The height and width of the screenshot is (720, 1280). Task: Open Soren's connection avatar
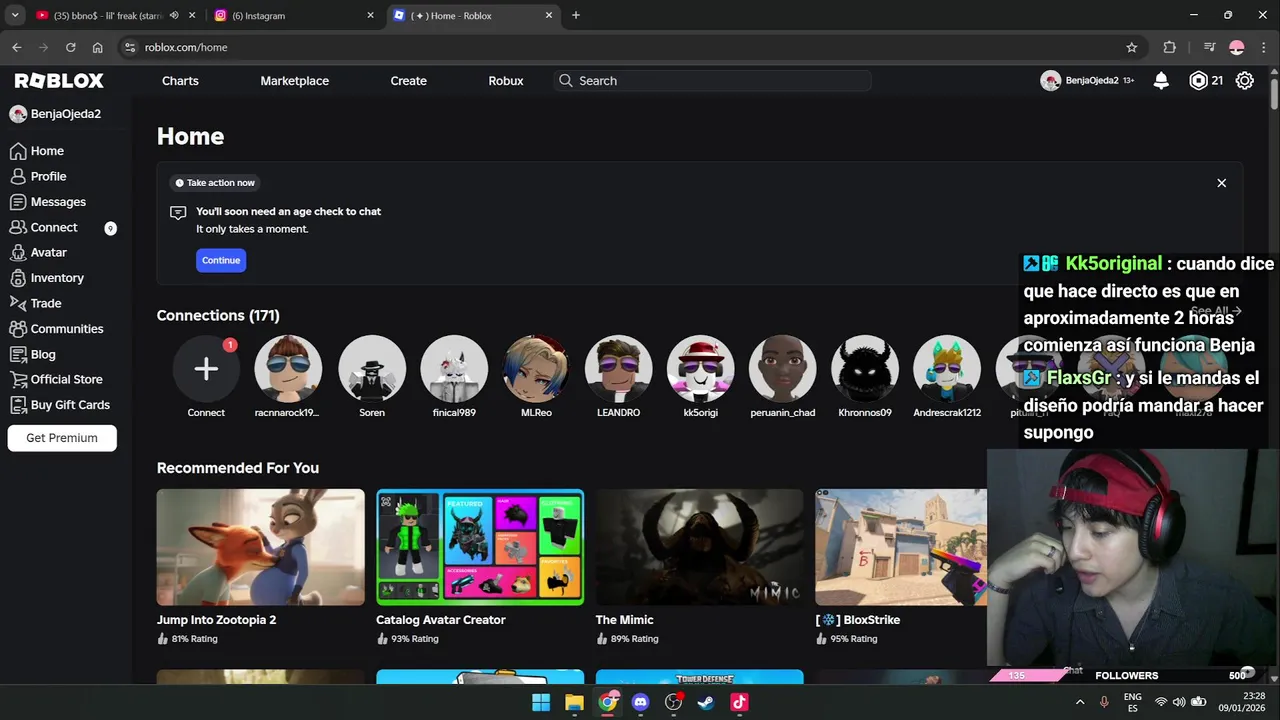coord(372,369)
